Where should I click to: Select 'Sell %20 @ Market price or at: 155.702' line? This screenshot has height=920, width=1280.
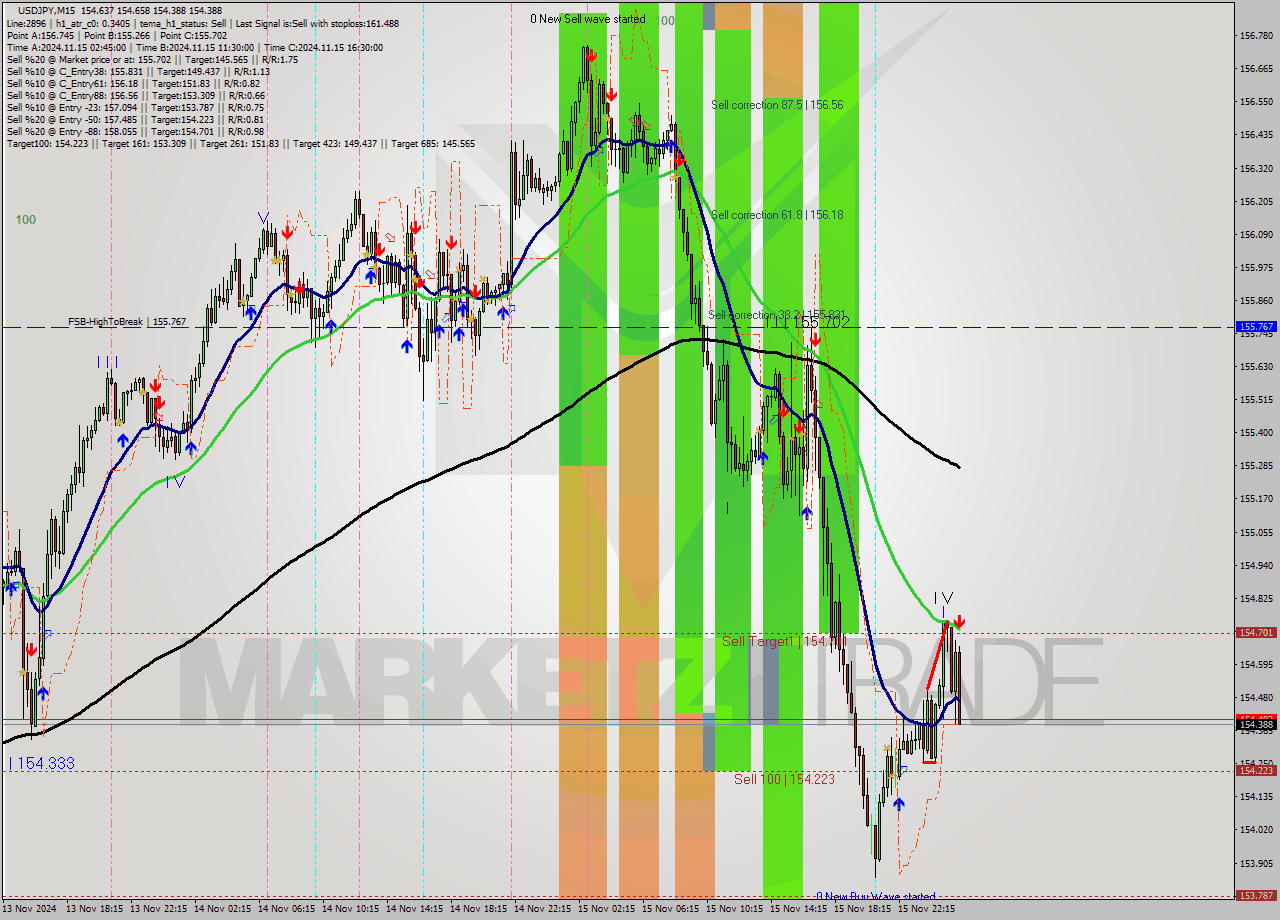pyautogui.click(x=152, y=59)
